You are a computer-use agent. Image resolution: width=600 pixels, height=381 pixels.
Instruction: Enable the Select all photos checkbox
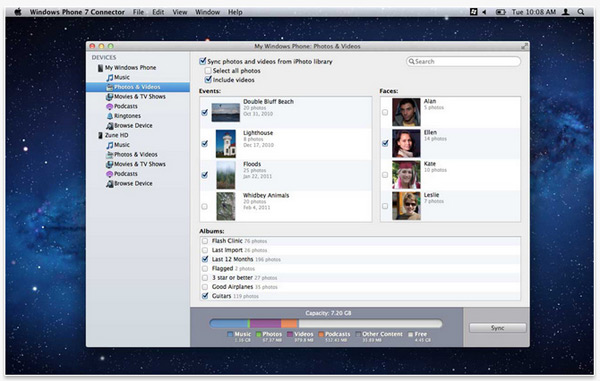pos(208,70)
